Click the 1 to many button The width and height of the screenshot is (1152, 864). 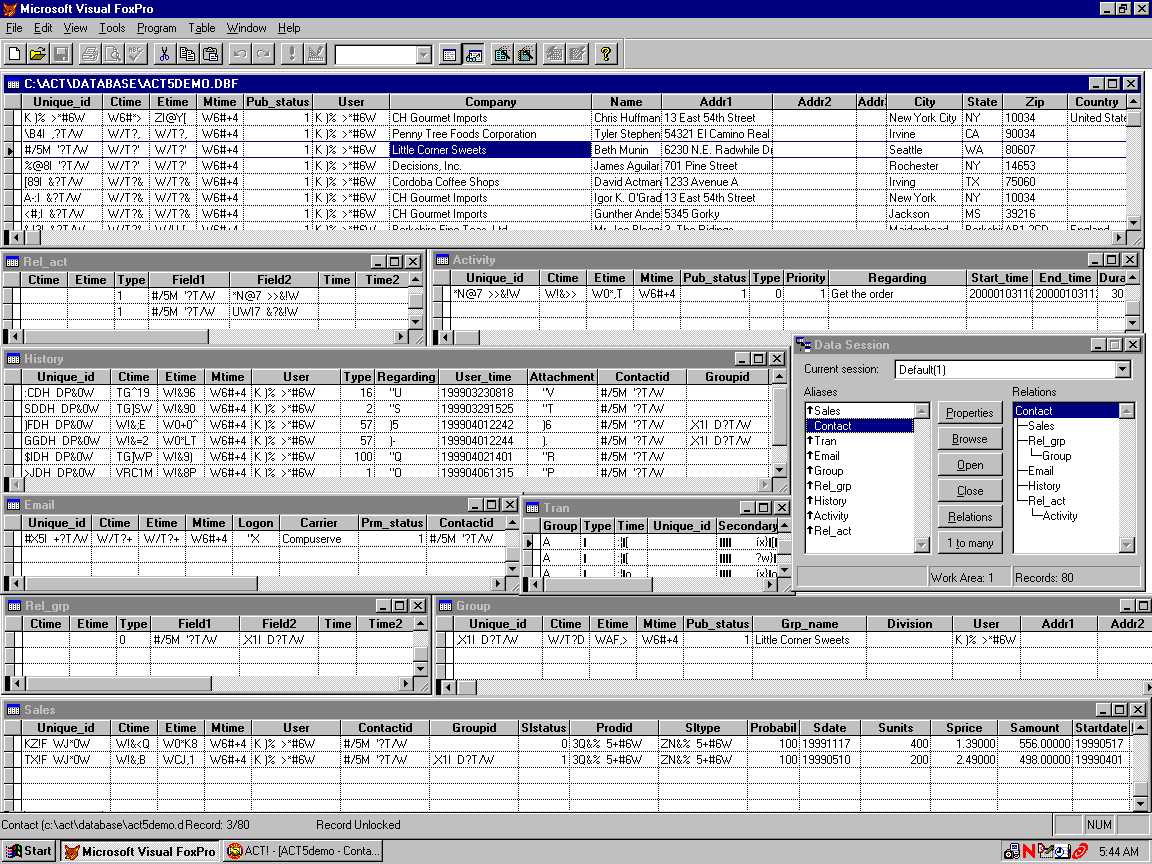[970, 543]
